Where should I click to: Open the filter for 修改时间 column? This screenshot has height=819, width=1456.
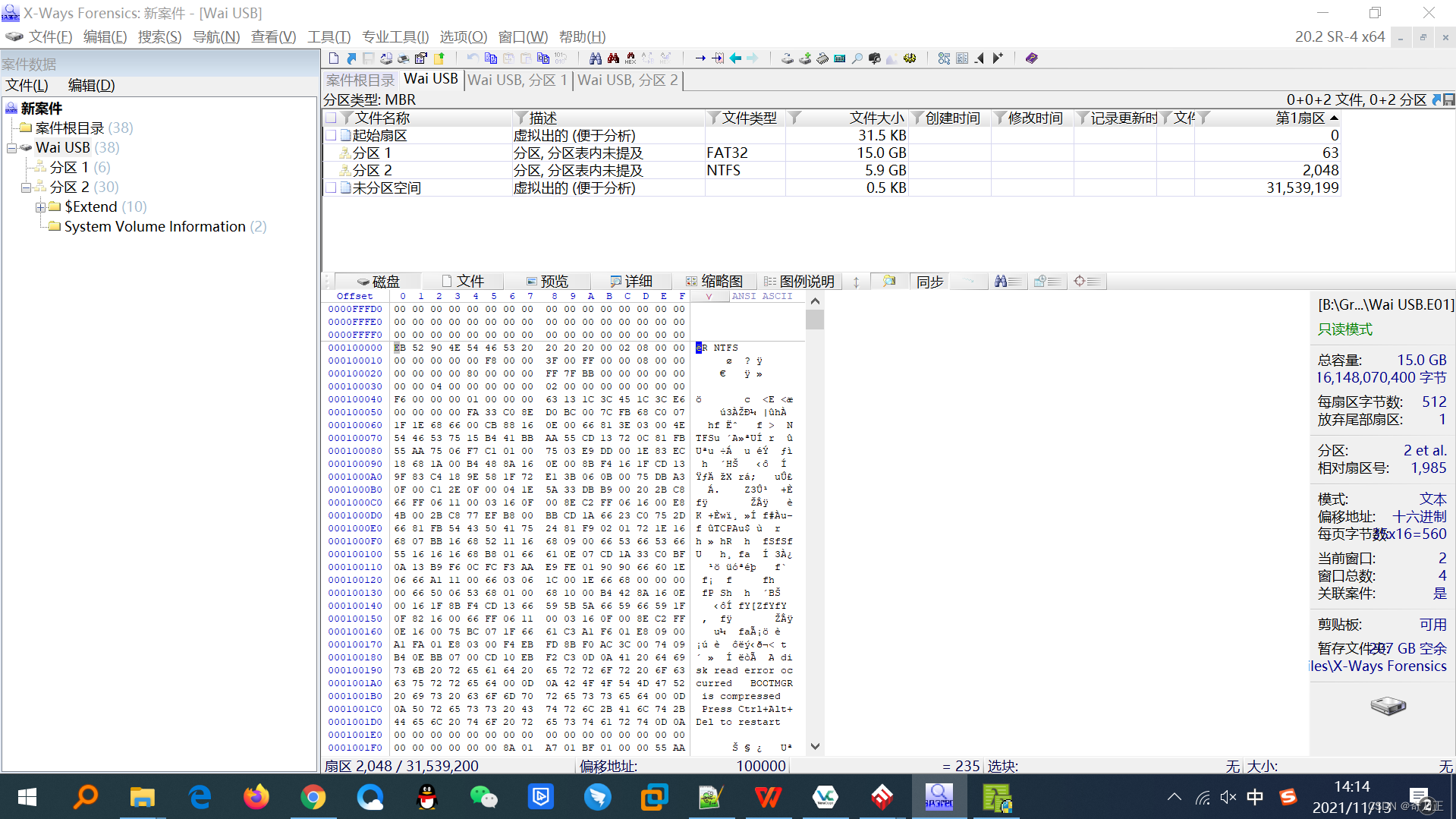tap(1000, 118)
